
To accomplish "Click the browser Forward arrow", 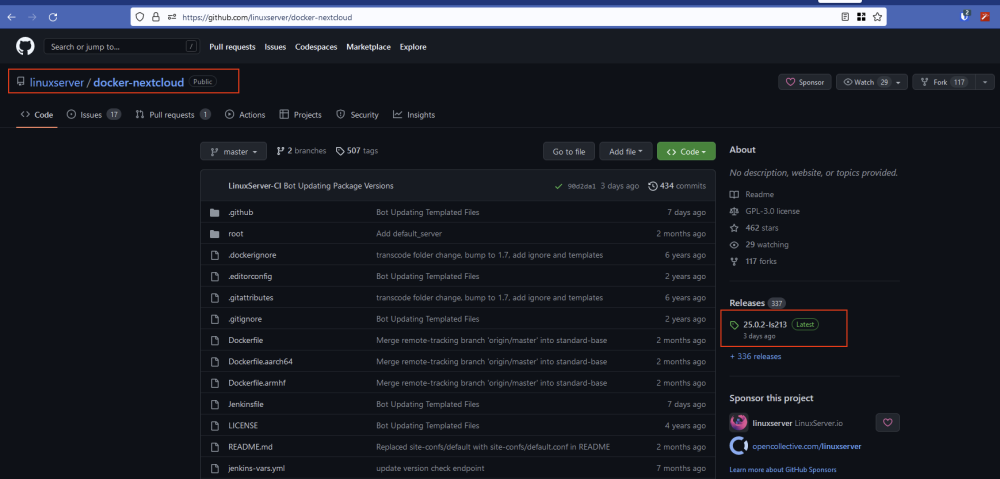I will [x=32, y=17].
